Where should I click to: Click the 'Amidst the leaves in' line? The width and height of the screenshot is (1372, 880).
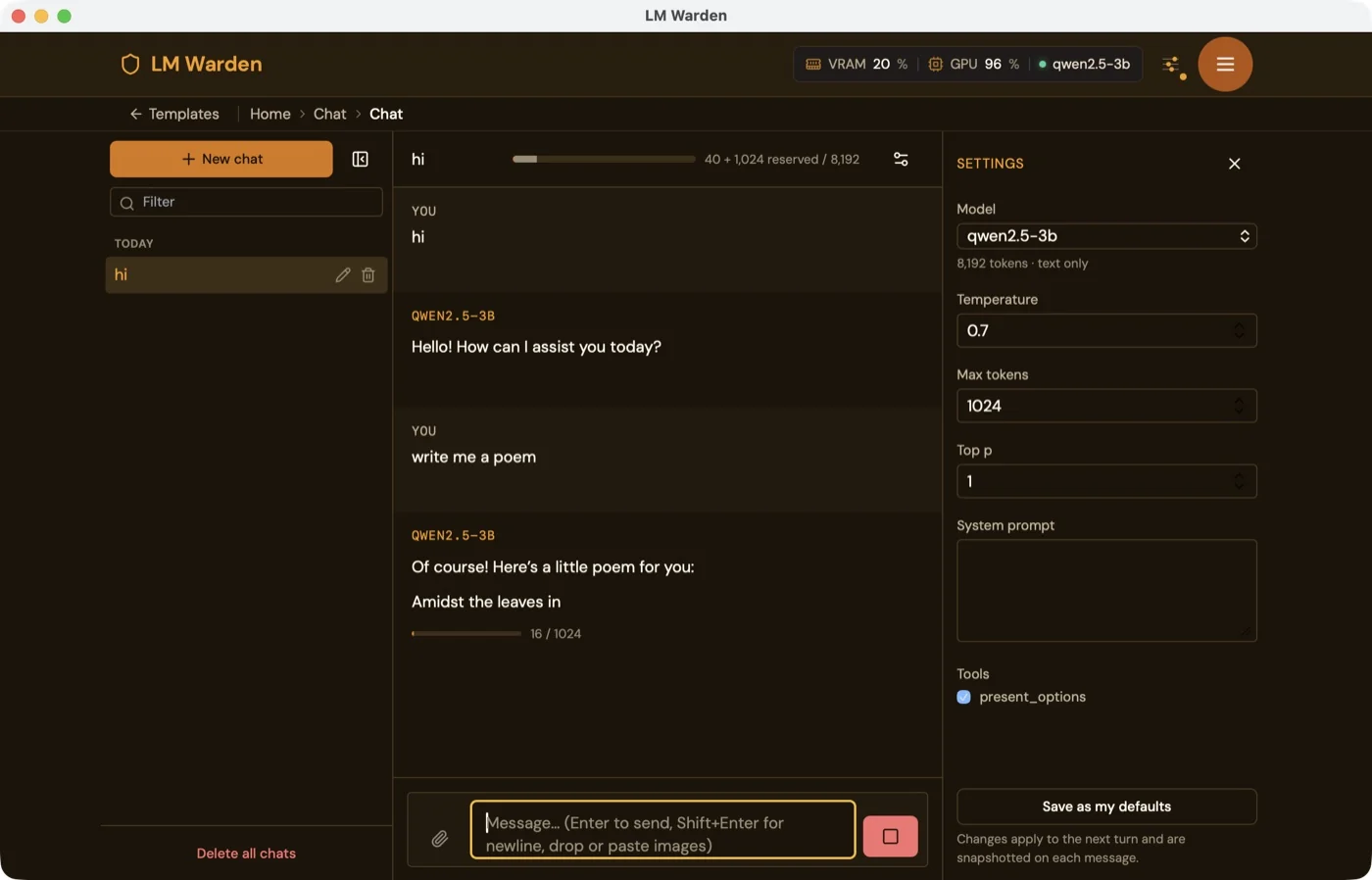pyautogui.click(x=486, y=602)
